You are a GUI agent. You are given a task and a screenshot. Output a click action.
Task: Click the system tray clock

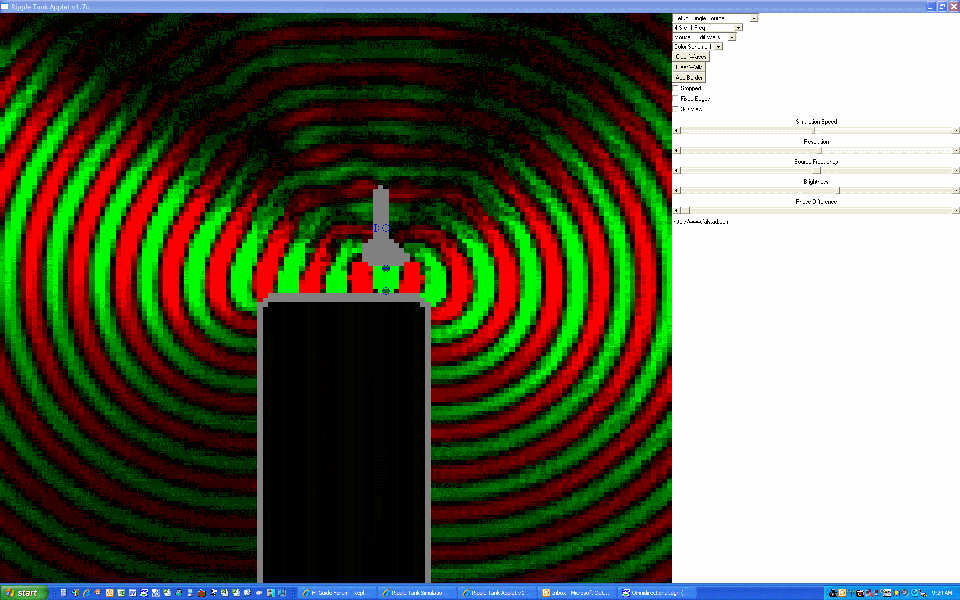click(942, 593)
